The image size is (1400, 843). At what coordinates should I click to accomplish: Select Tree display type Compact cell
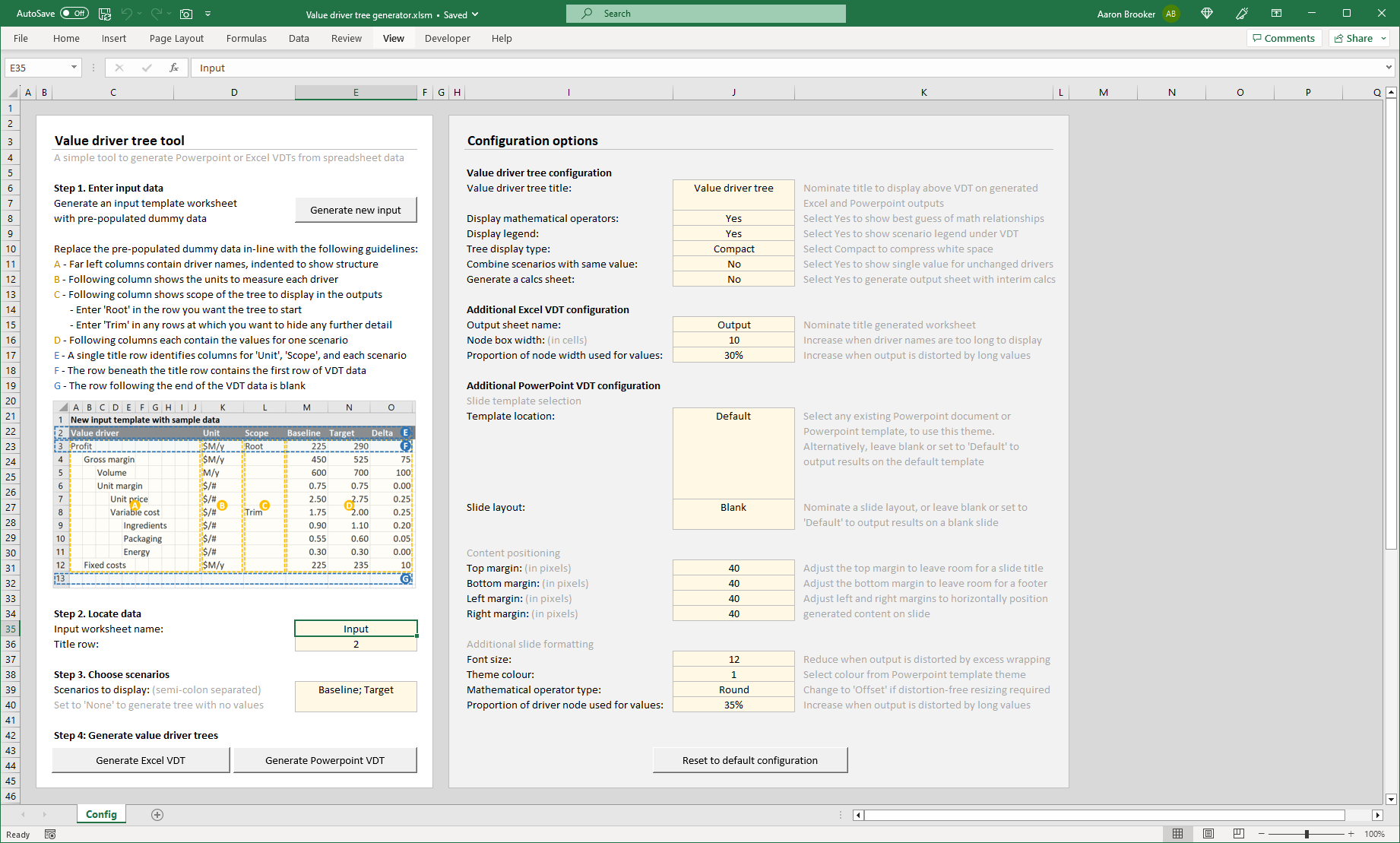tap(733, 249)
